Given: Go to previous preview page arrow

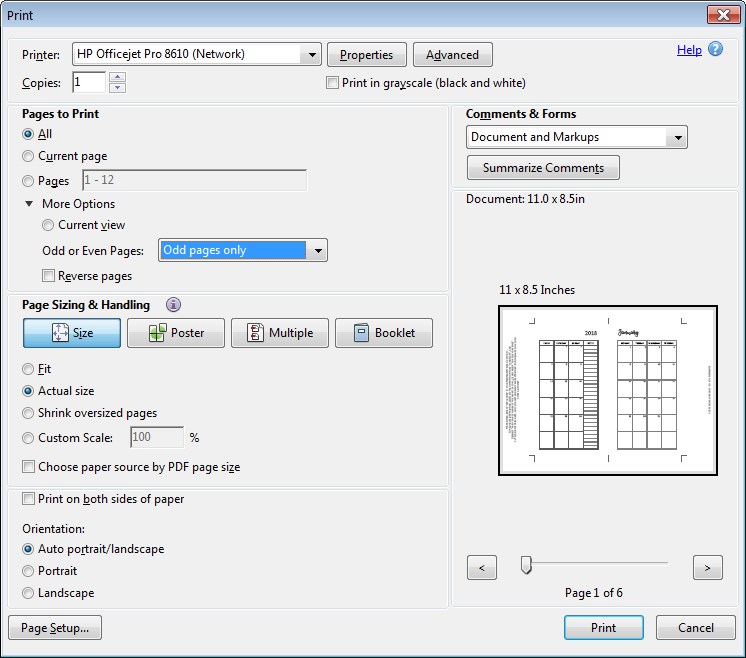Looking at the screenshot, I should tap(482, 568).
